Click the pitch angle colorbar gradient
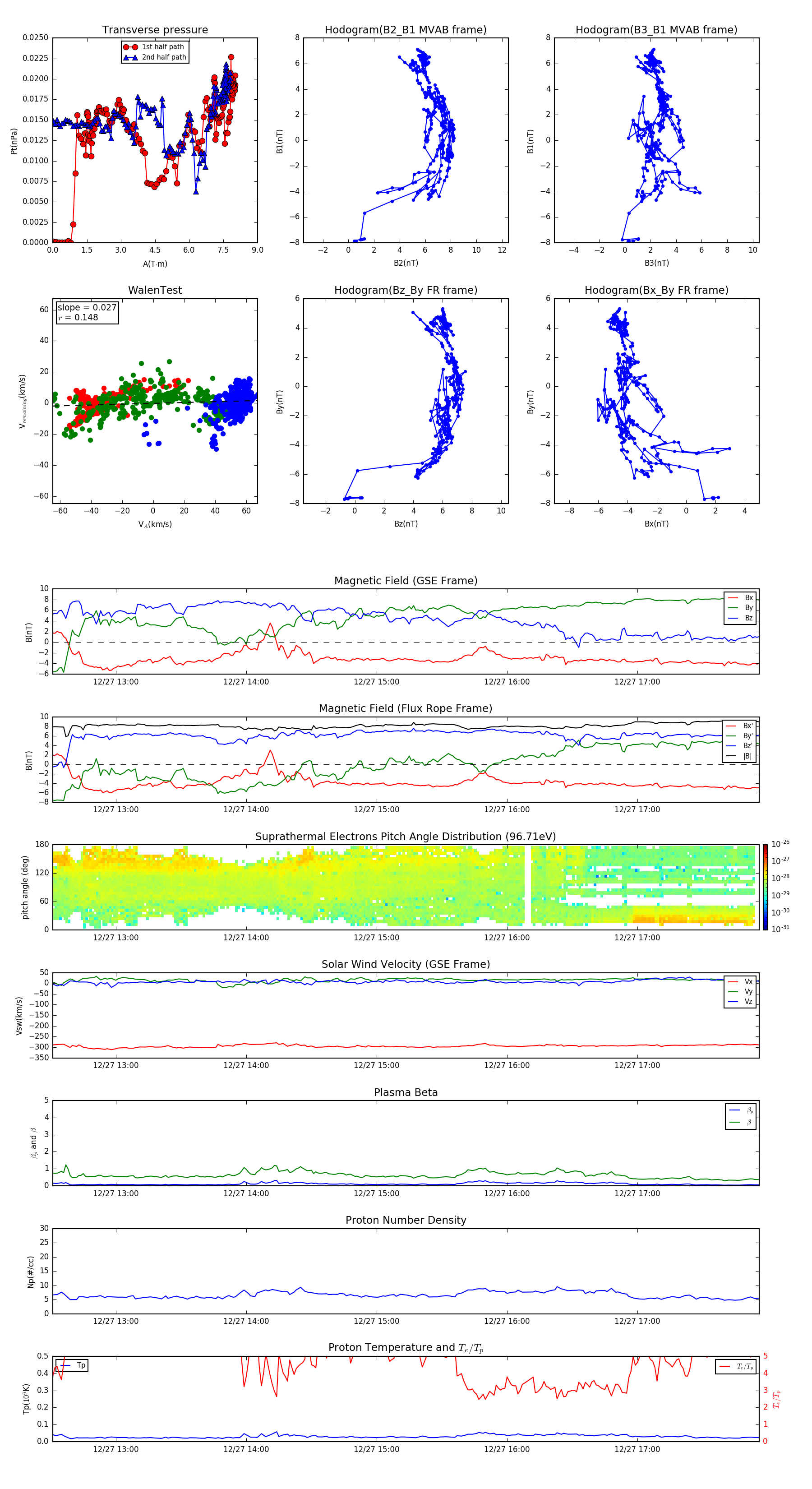 coord(765,887)
